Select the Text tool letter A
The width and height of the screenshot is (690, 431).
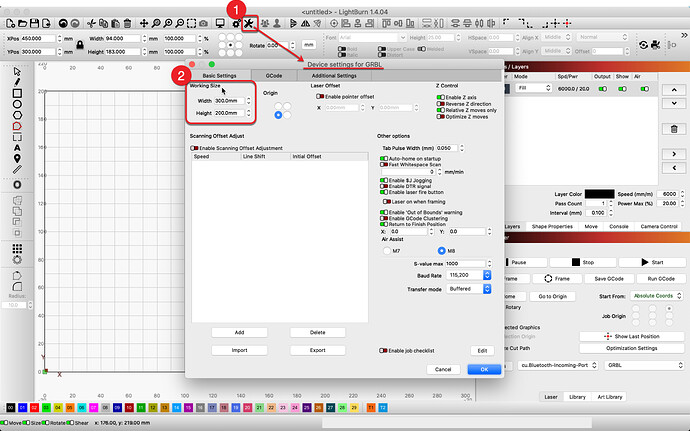pos(17,148)
